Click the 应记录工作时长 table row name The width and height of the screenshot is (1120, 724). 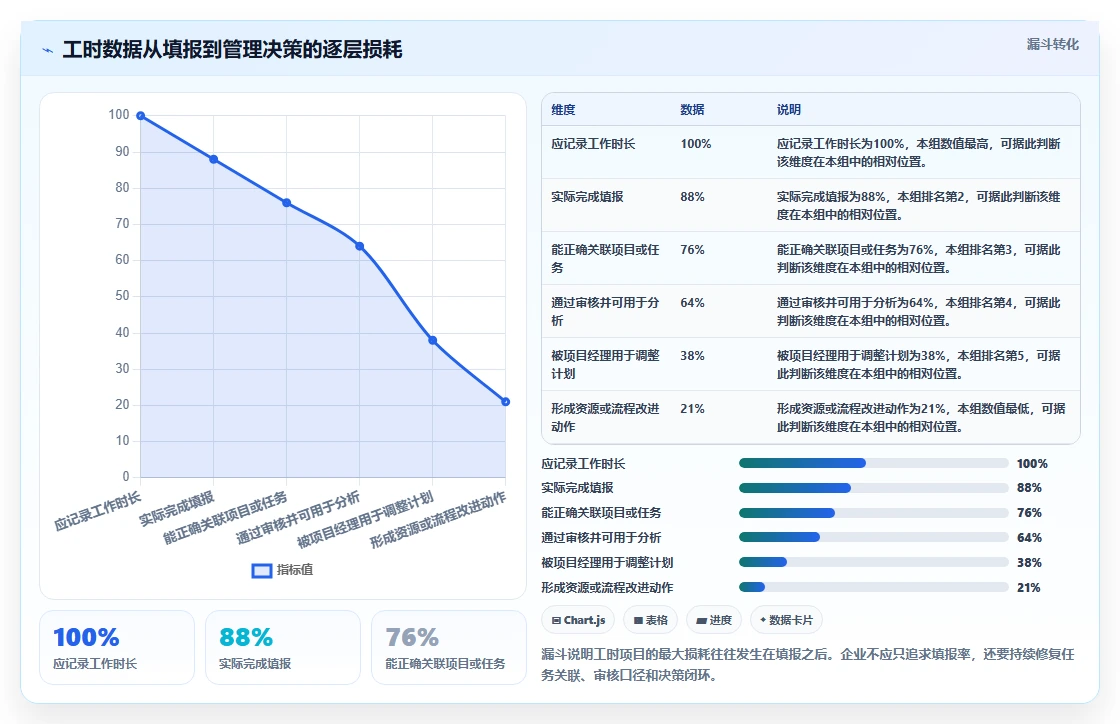pyautogui.click(x=593, y=144)
